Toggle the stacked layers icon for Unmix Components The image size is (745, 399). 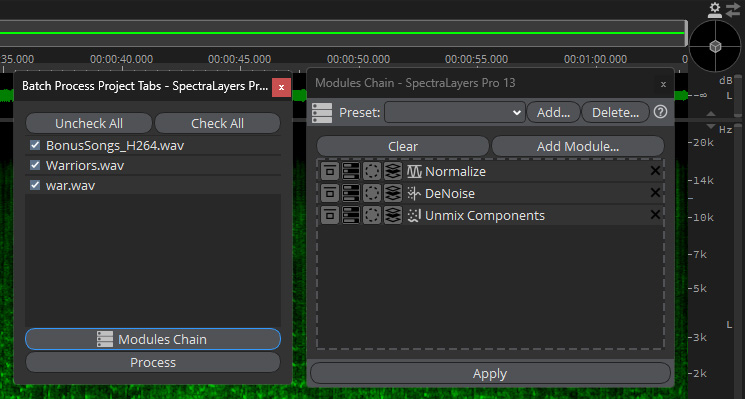[x=393, y=215]
